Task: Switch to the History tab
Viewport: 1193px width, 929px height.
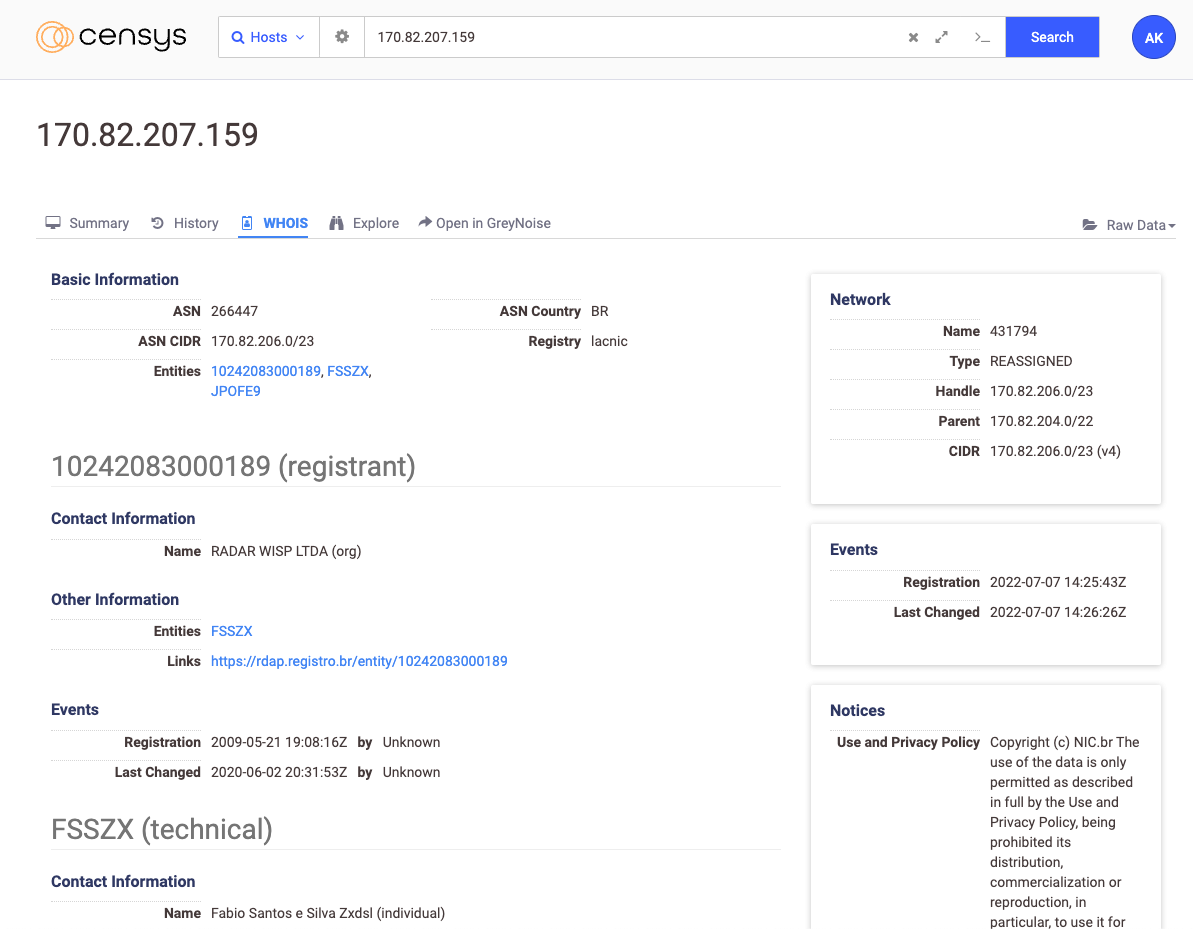Action: pyautogui.click(x=185, y=223)
